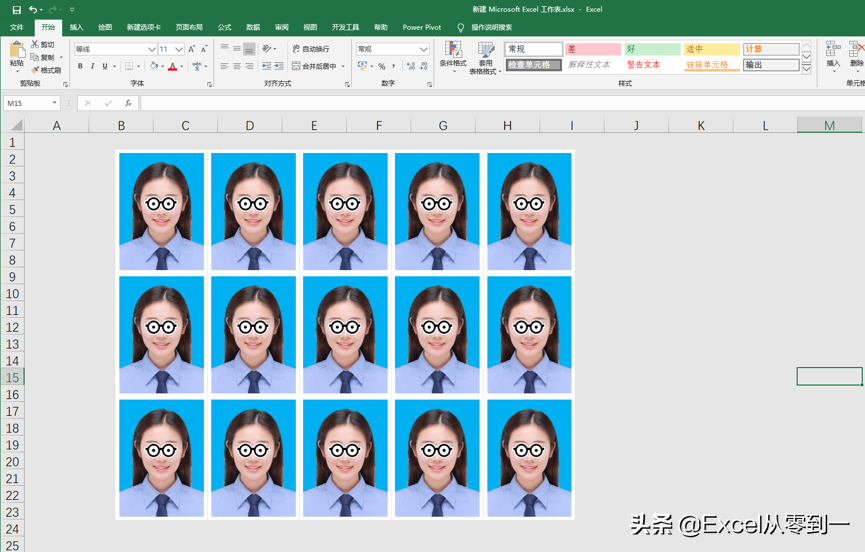Viewport: 865px width, 552px height.
Task: Toggle Bold formatting
Action: [80, 66]
